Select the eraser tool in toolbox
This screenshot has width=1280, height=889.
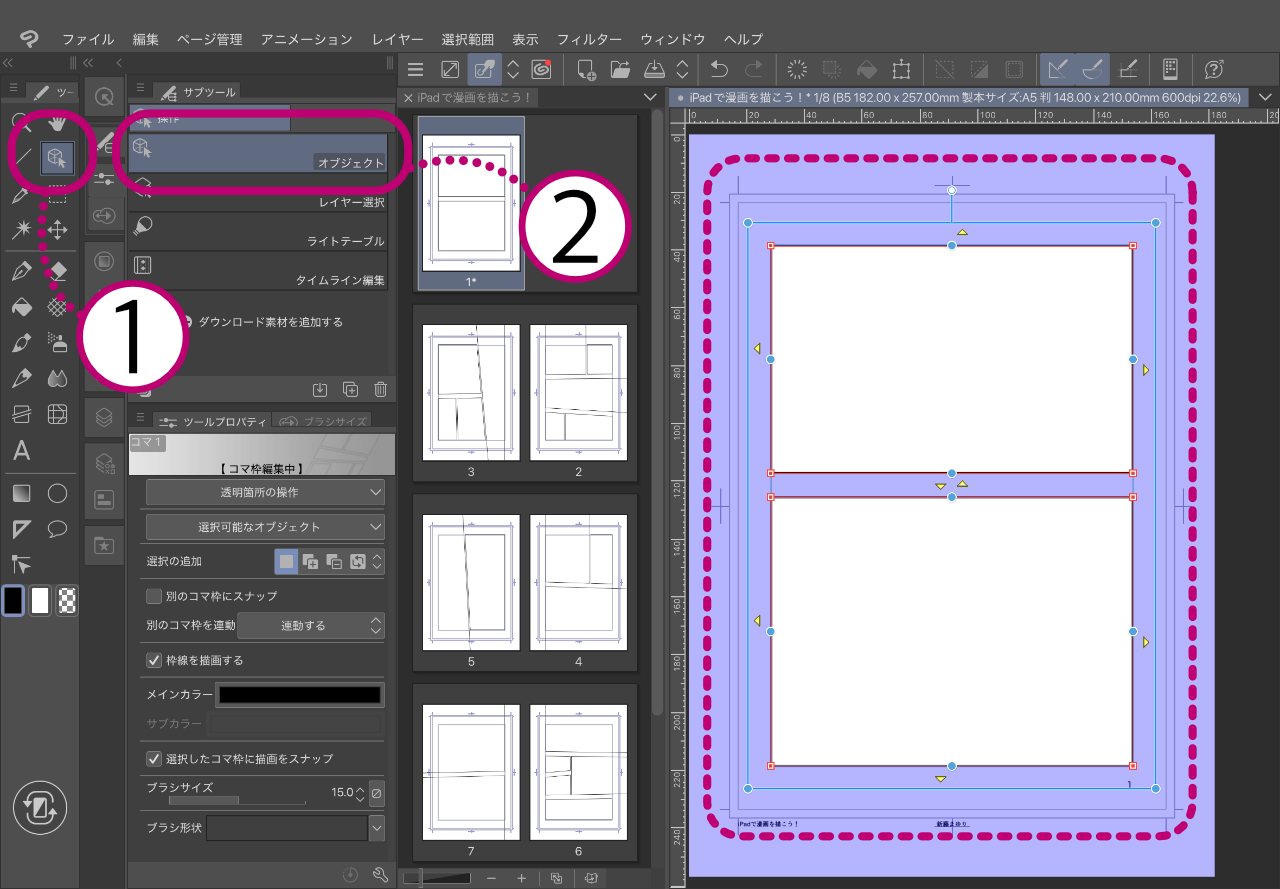coord(58,271)
